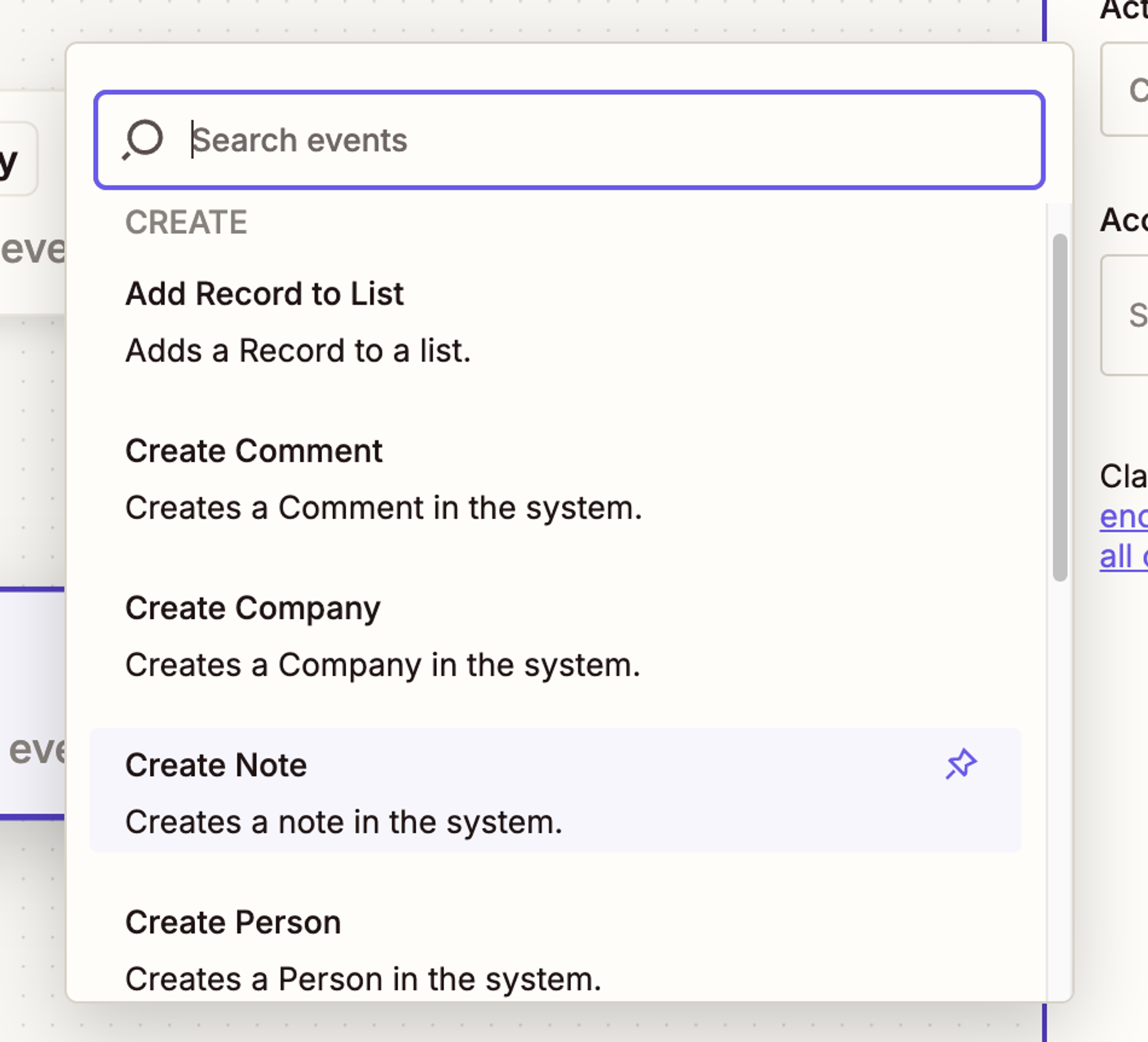
Task: Click the magnifier icon in search box
Action: (143, 140)
